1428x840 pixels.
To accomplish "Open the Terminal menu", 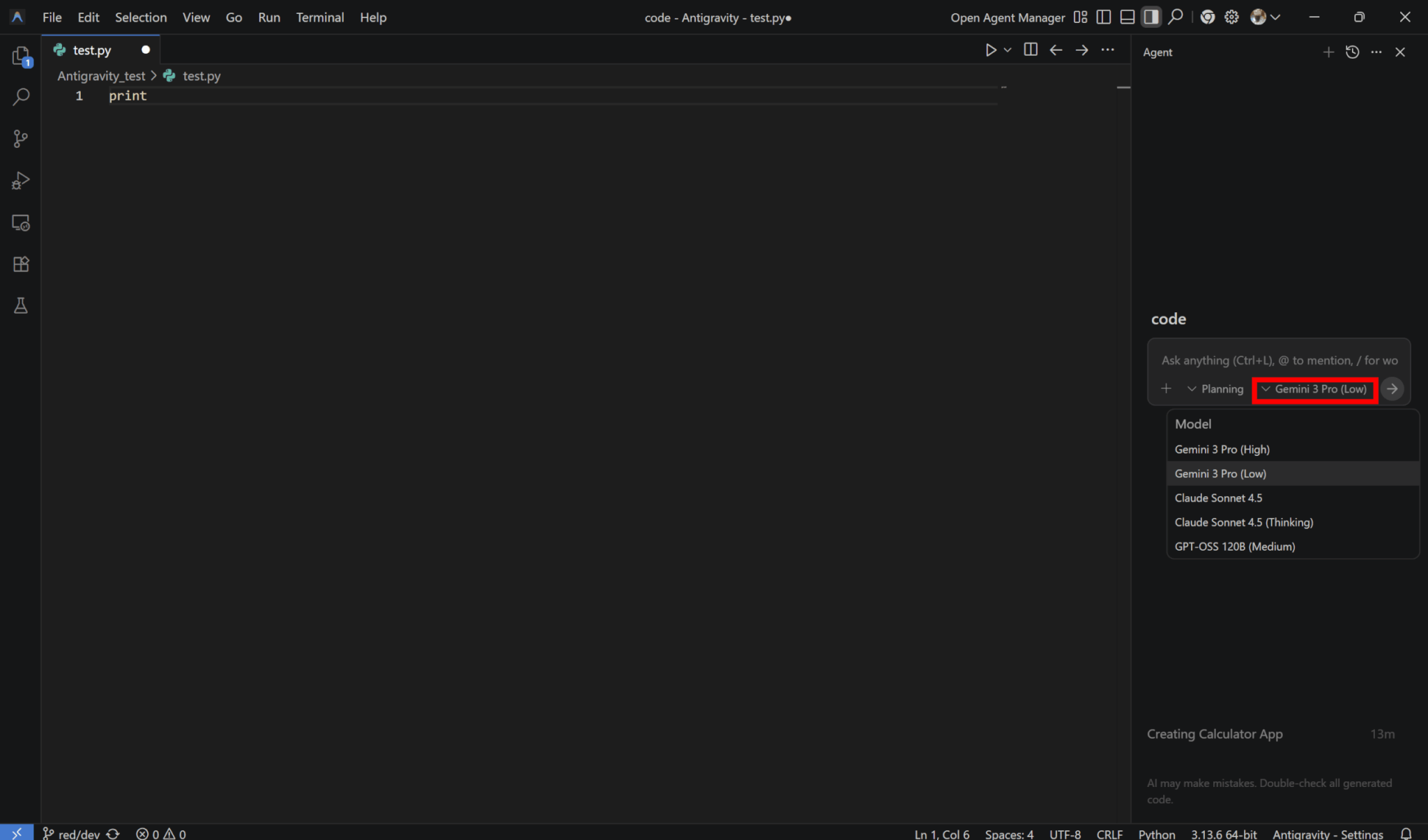I will pos(319,17).
